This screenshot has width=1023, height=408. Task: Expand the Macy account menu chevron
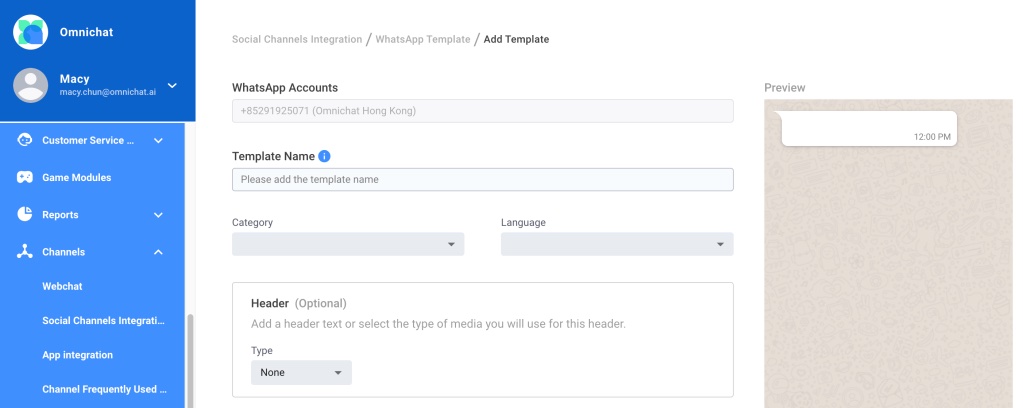coord(172,85)
